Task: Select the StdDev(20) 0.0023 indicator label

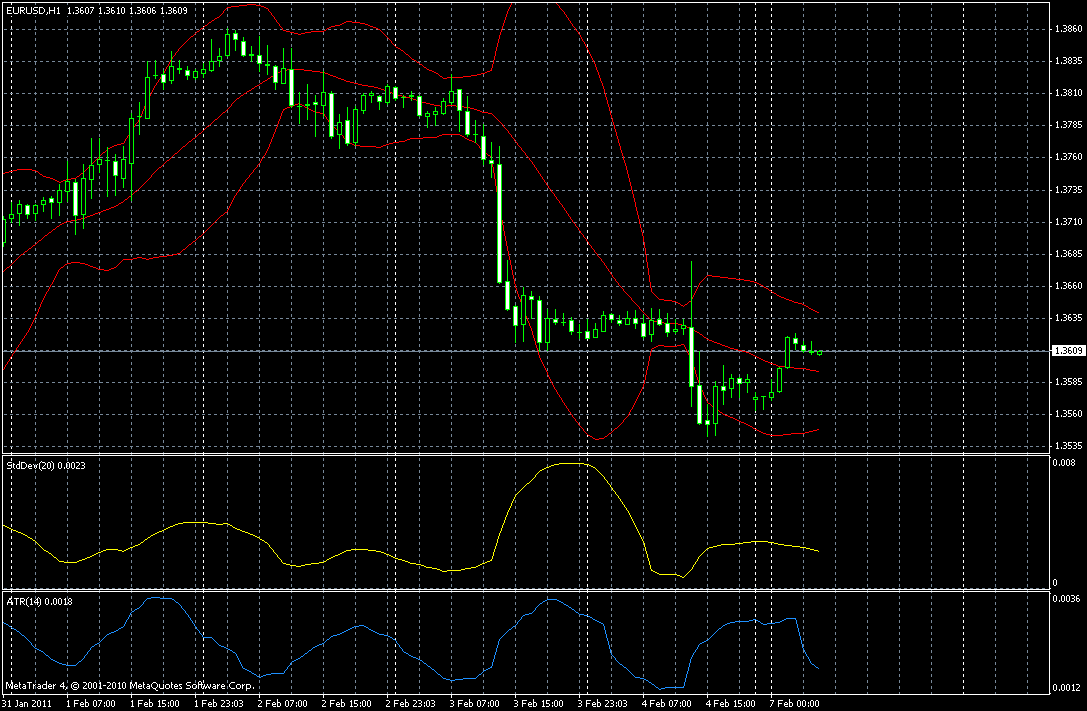Action: coord(46,466)
